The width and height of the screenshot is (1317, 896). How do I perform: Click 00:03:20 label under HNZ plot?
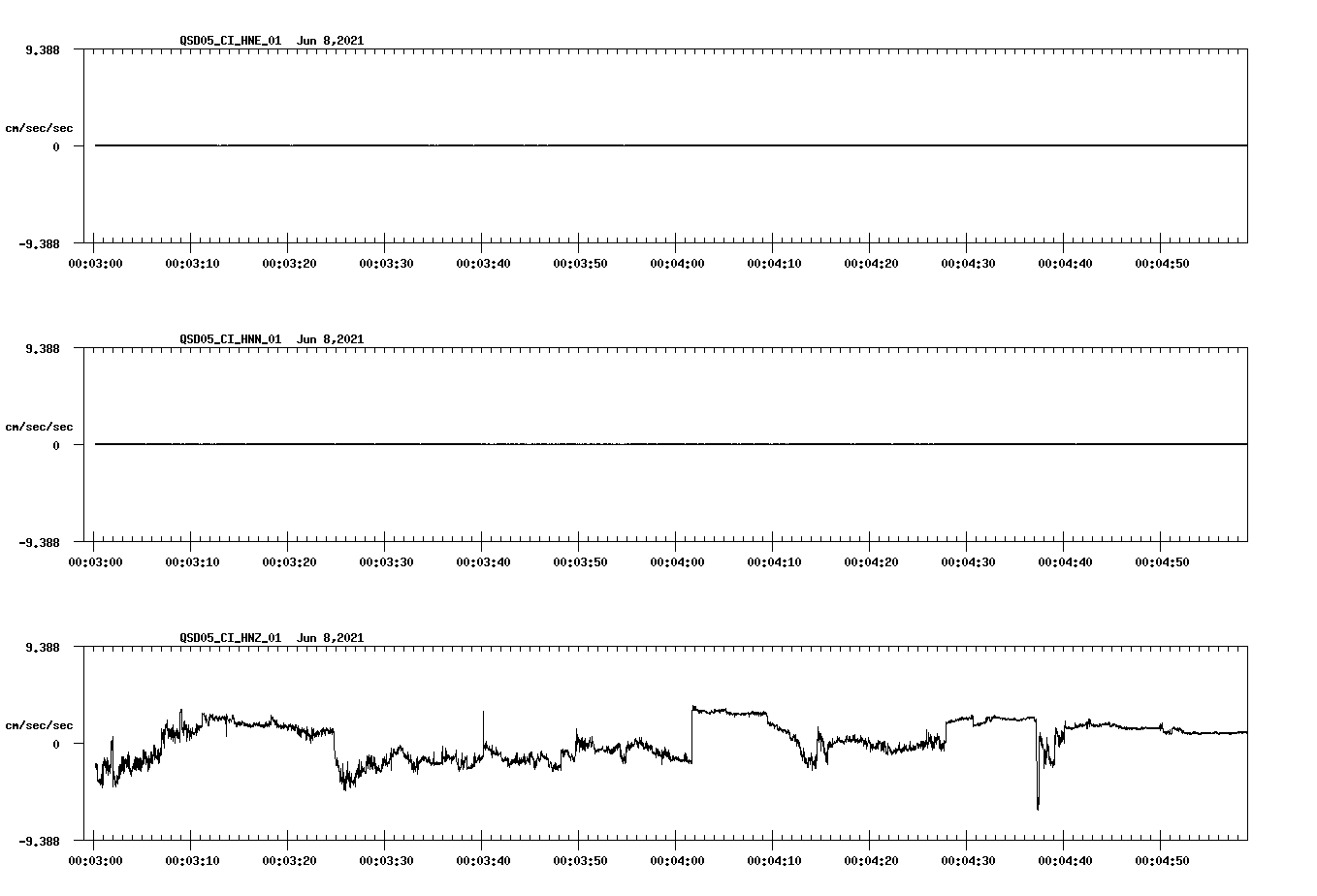coord(289,860)
